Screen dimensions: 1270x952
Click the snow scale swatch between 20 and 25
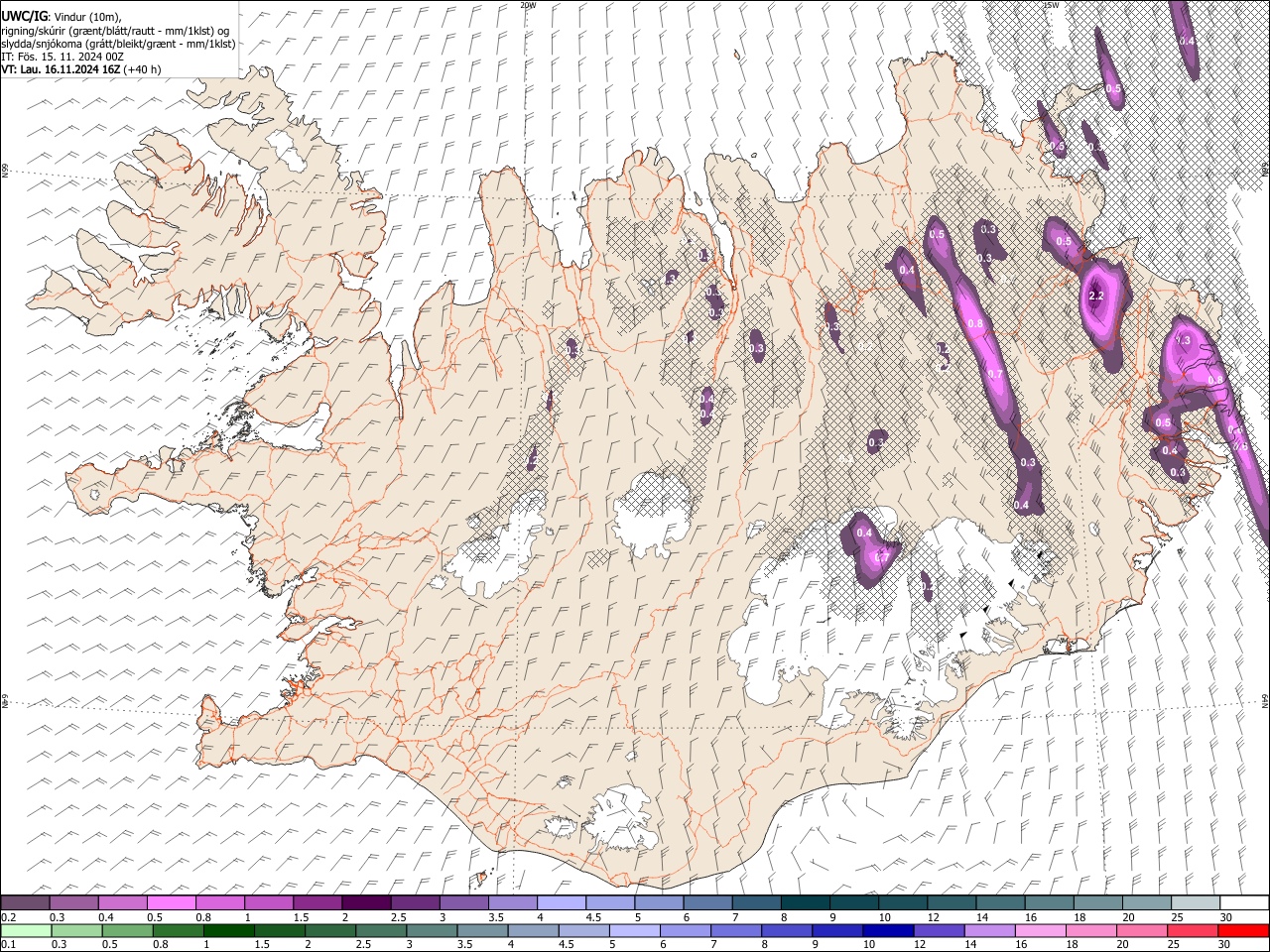pos(1146,903)
